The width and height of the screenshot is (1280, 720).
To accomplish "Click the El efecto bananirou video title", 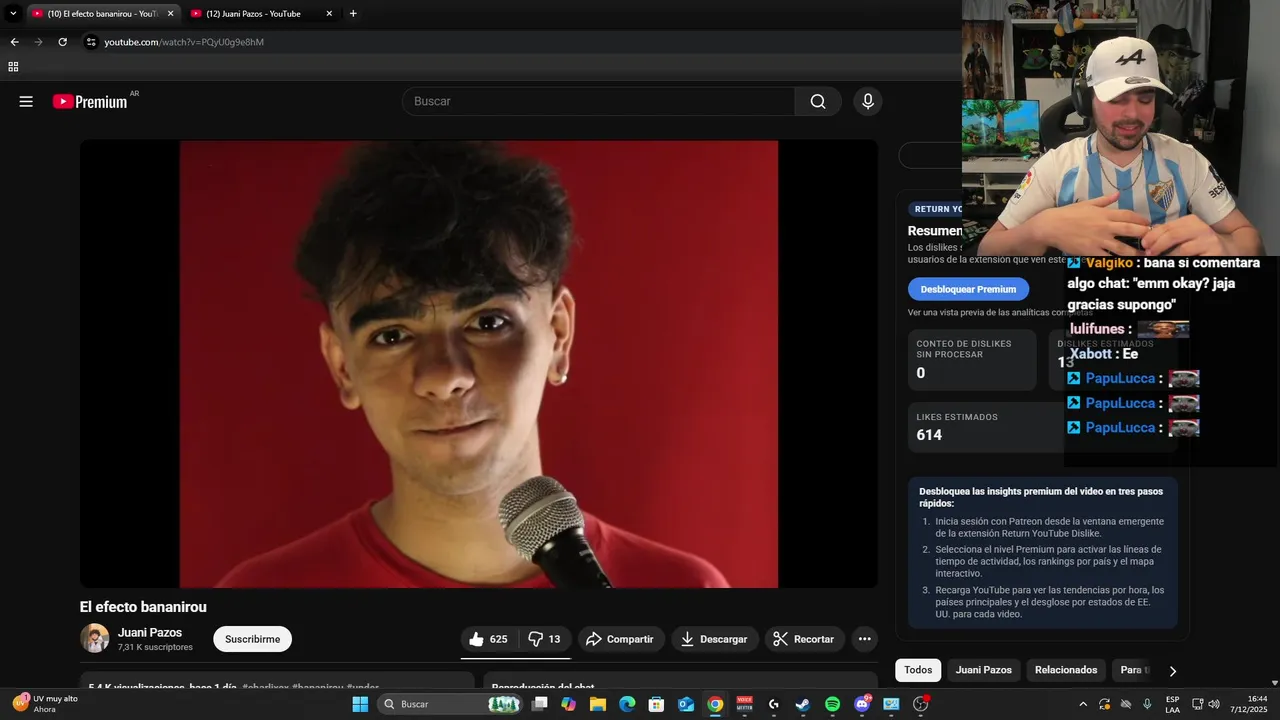I will (143, 607).
